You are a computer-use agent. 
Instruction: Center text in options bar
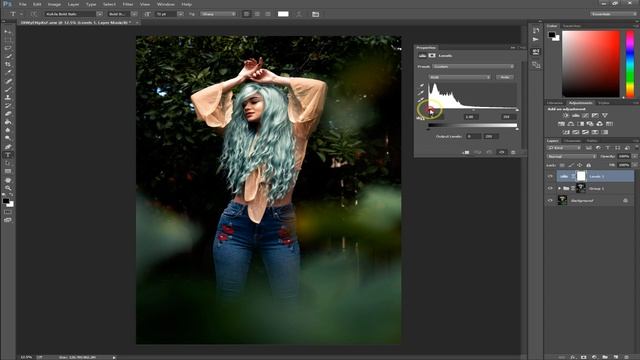(x=257, y=14)
